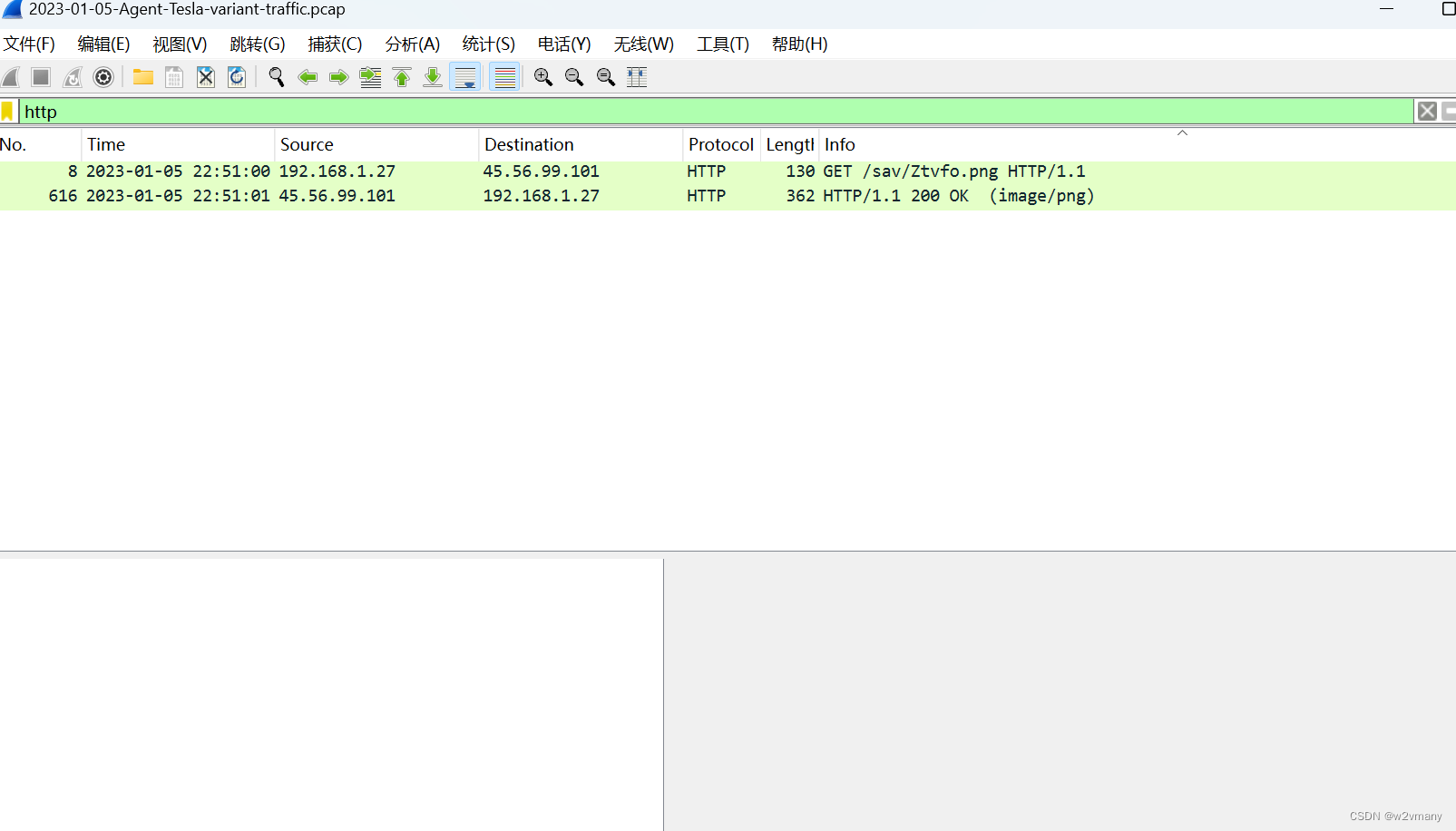This screenshot has height=831, width=1456.
Task: Jump to the last packet icon
Action: (x=433, y=77)
